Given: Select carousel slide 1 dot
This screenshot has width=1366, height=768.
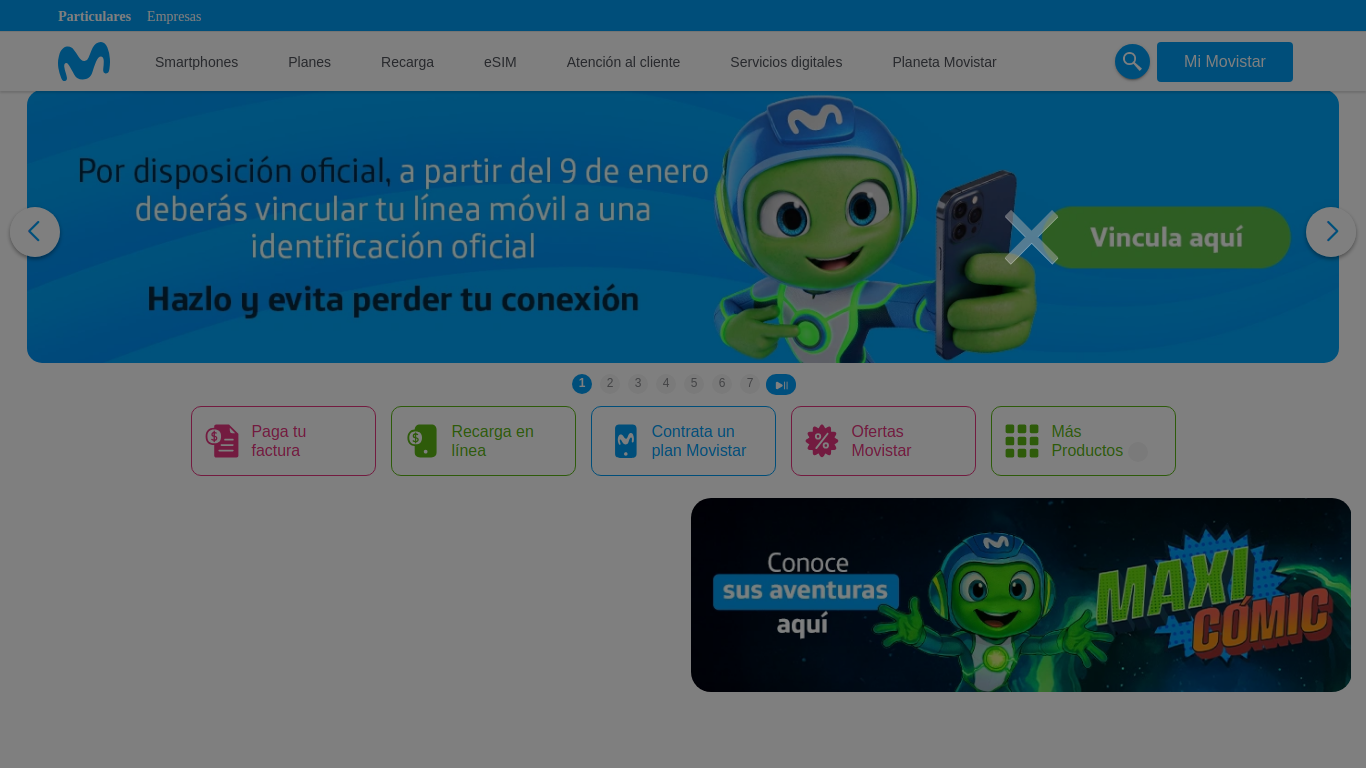Looking at the screenshot, I should coord(582,384).
